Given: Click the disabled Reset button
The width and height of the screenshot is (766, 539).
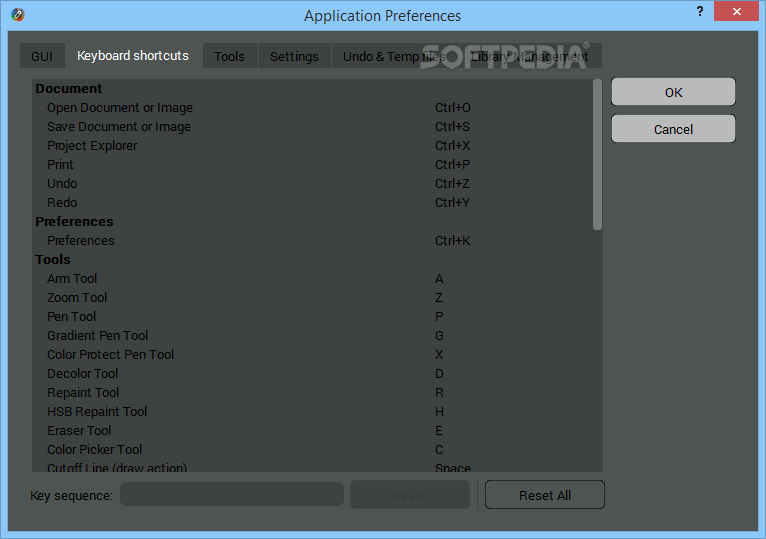Looking at the screenshot, I should pyautogui.click(x=409, y=495).
